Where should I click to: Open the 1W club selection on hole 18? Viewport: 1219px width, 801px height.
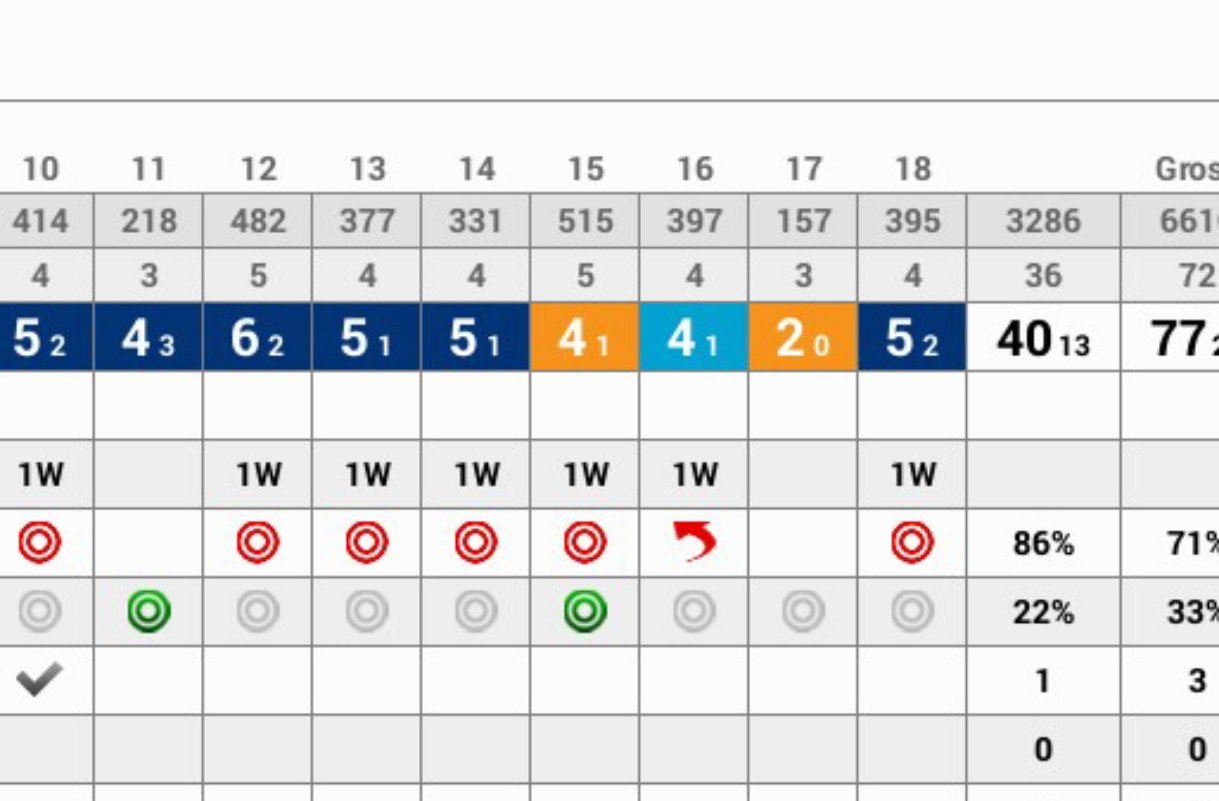(912, 474)
